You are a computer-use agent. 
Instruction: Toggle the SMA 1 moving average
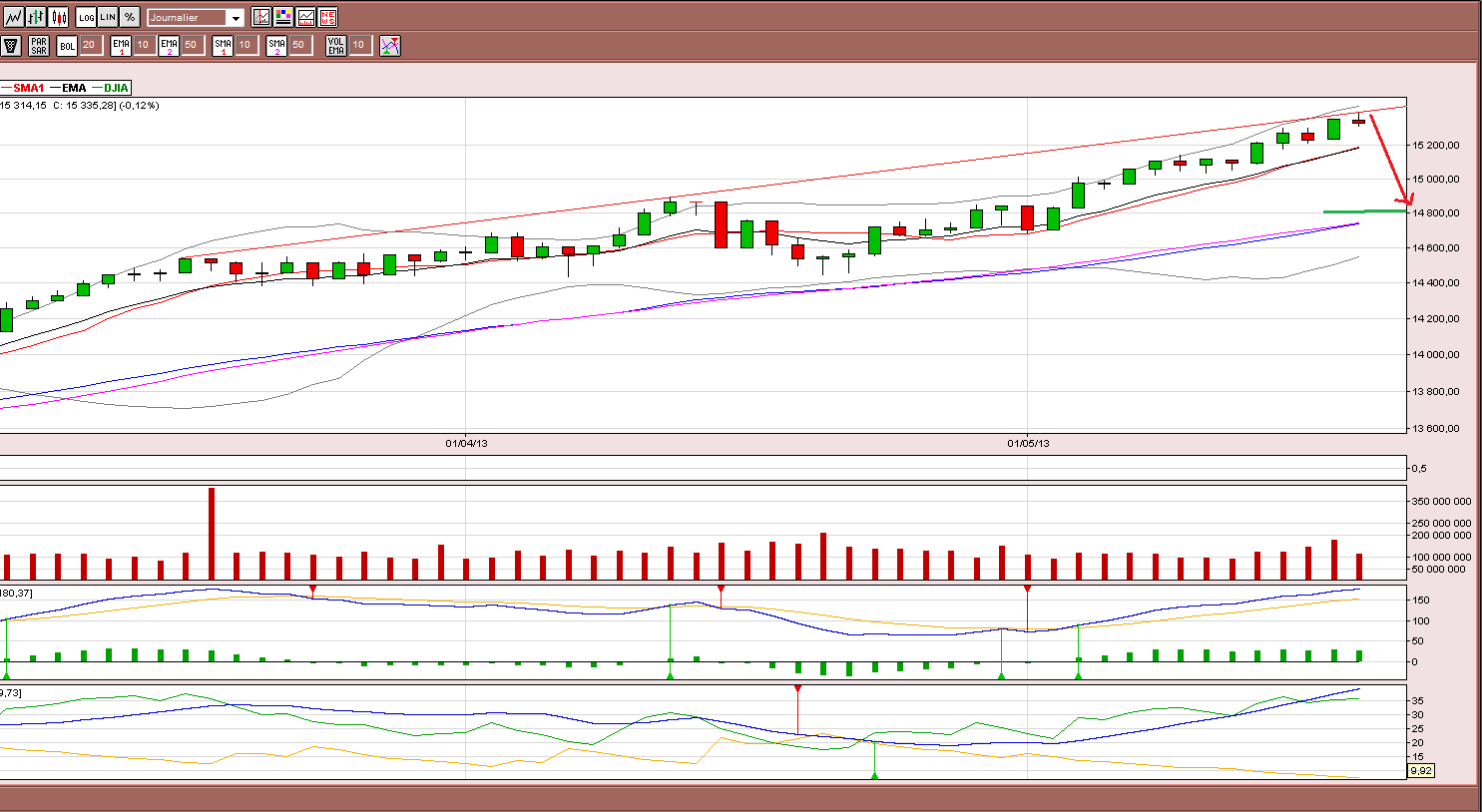[x=223, y=46]
